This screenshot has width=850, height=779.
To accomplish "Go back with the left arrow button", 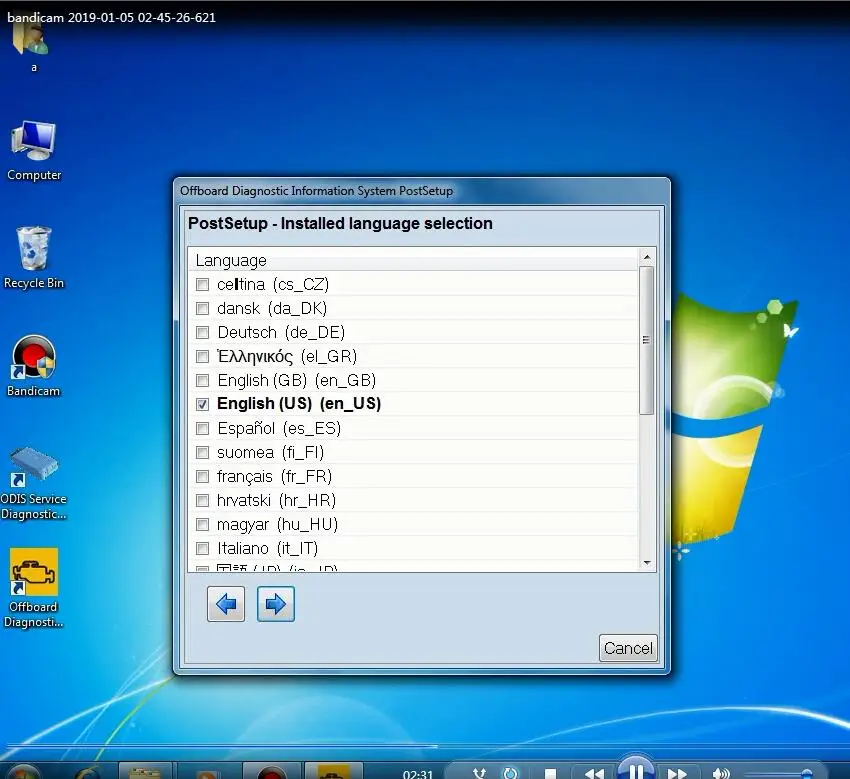I will pyautogui.click(x=226, y=604).
